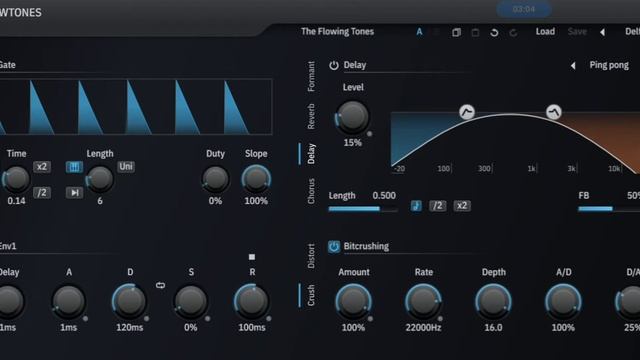Switch to the Formant effect tab
640x360 pixels.
pyautogui.click(x=311, y=76)
